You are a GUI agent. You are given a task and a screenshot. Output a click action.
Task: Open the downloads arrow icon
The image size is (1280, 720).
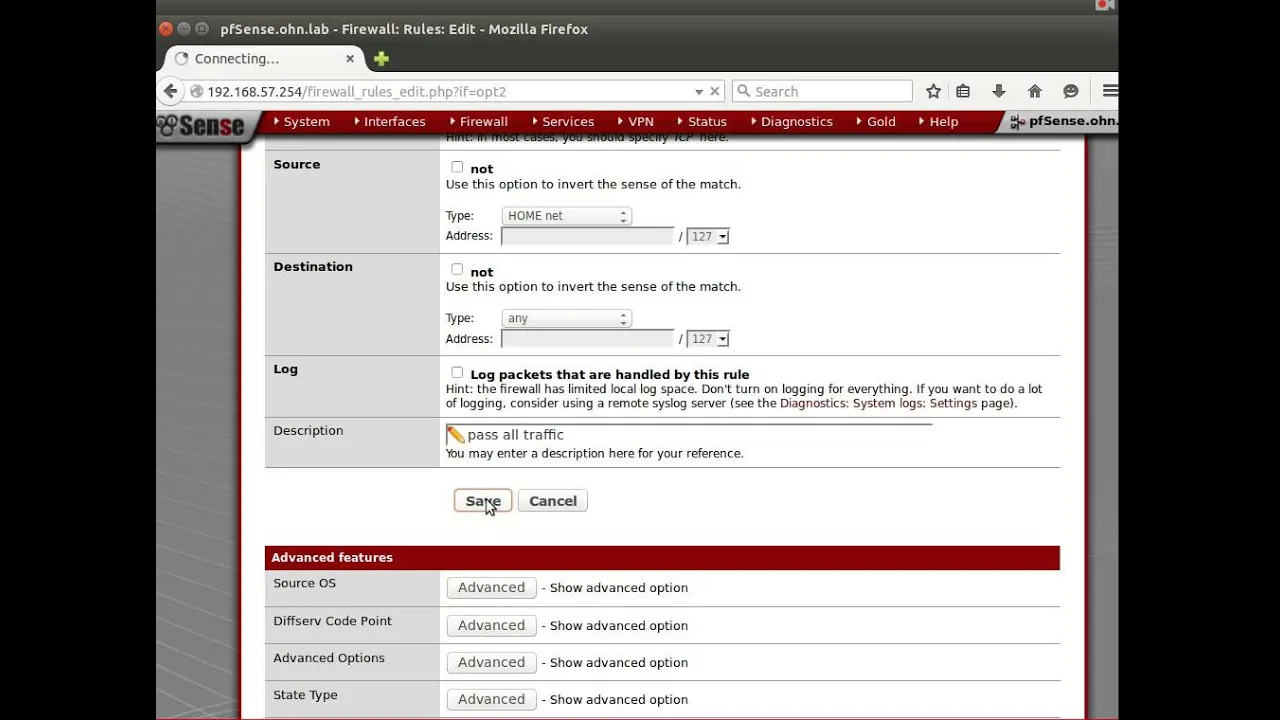point(998,91)
